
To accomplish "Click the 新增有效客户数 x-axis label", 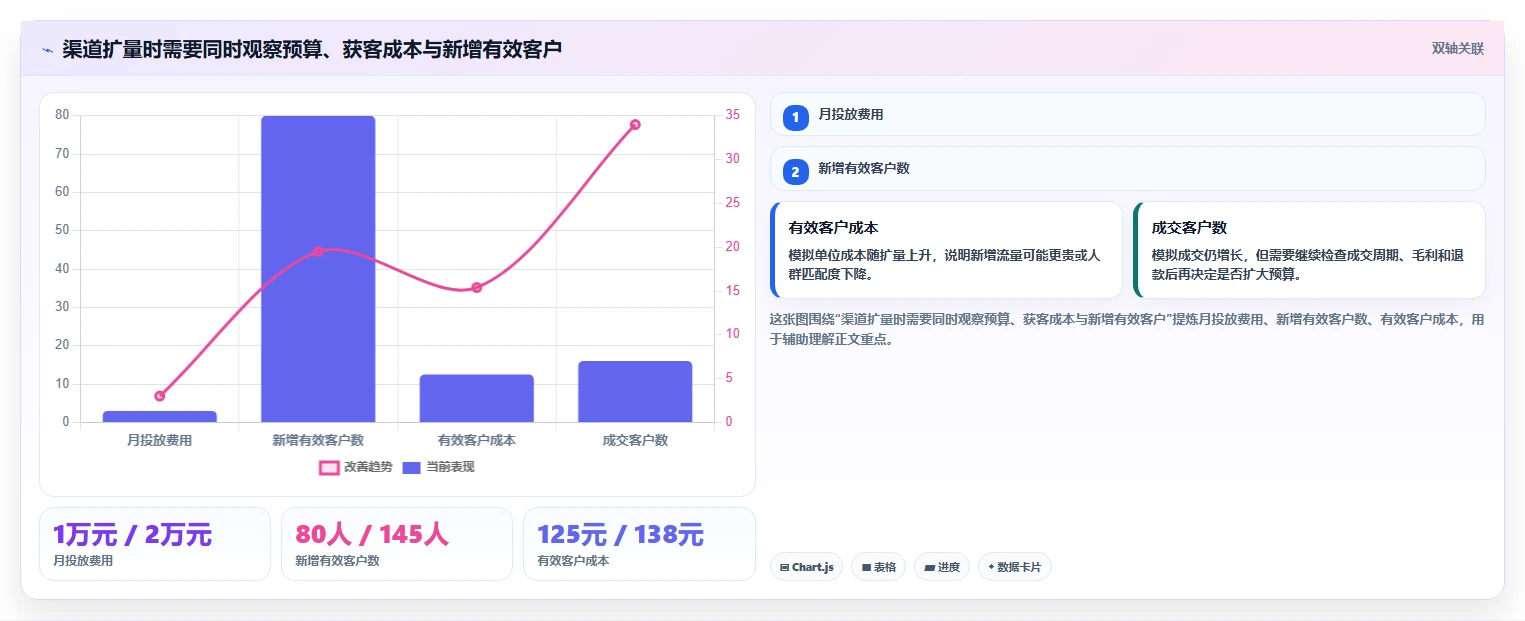I will point(318,440).
